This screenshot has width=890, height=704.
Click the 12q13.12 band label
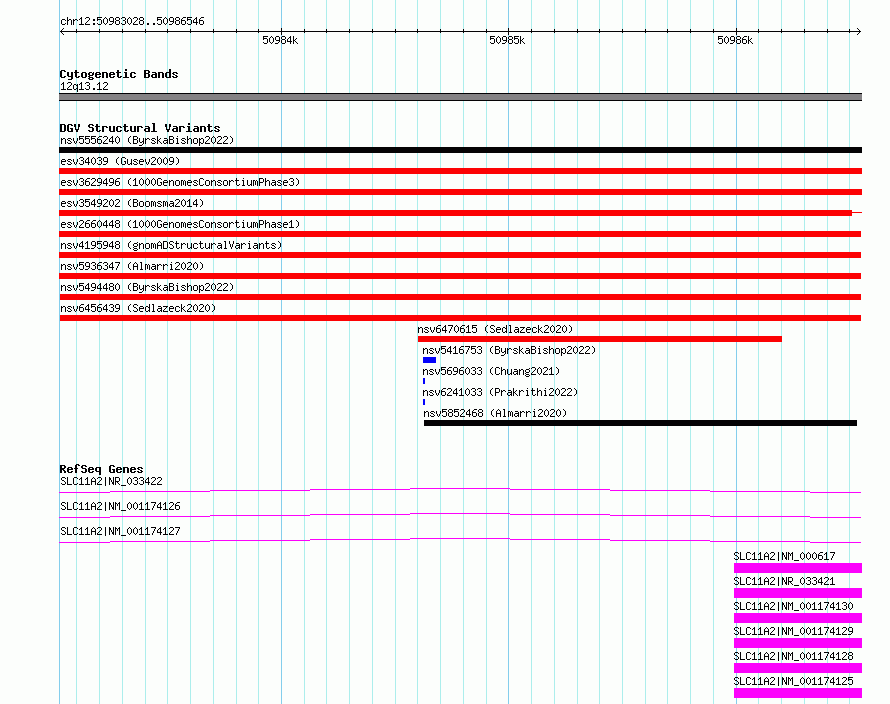pos(84,86)
